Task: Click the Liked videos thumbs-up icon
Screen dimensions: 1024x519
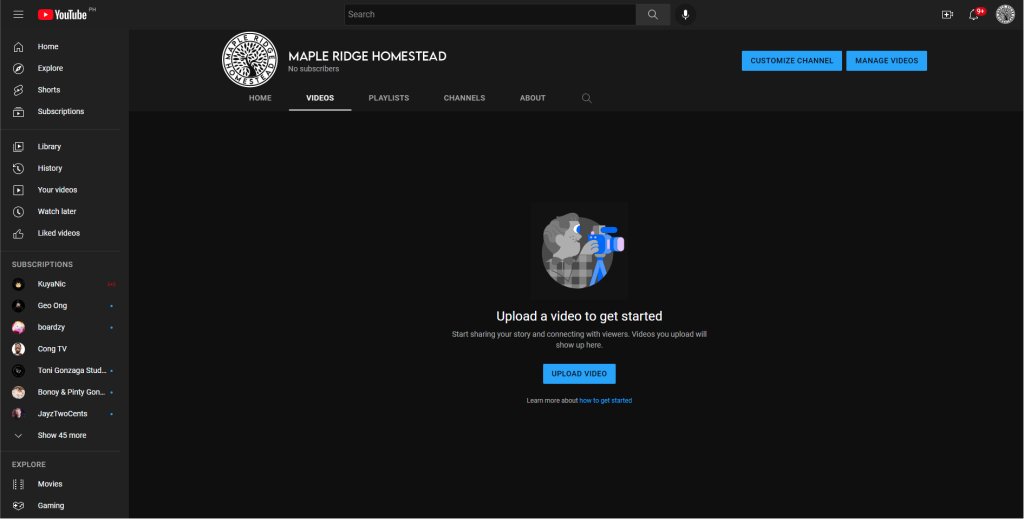Action: (18, 233)
